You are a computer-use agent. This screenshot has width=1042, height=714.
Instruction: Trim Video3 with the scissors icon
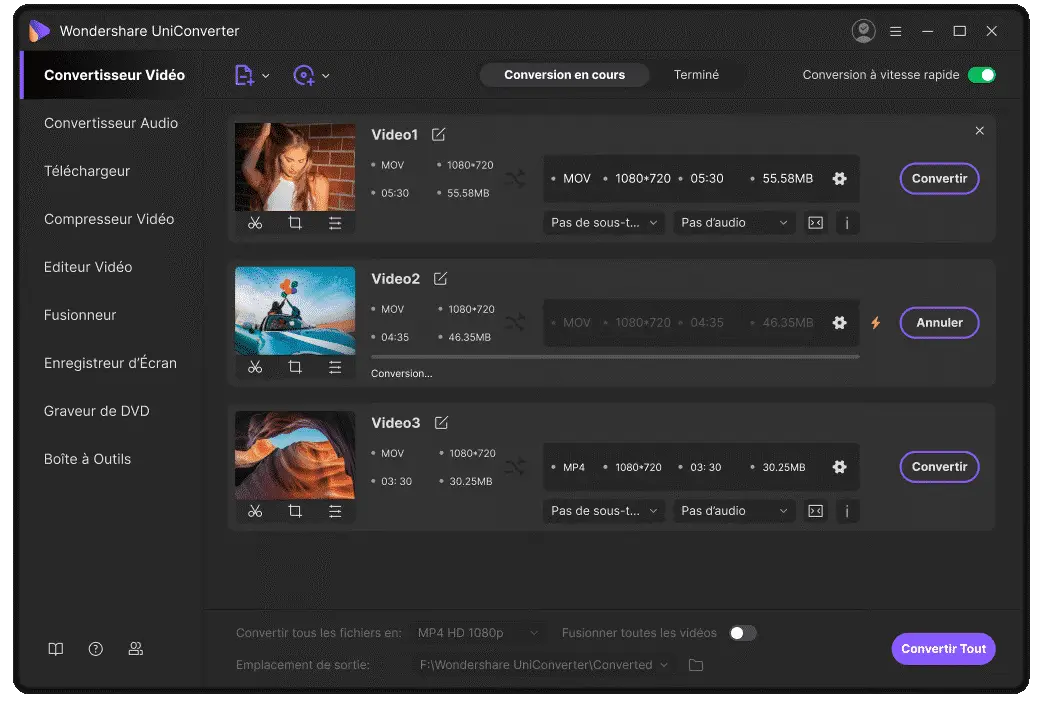[x=255, y=511]
